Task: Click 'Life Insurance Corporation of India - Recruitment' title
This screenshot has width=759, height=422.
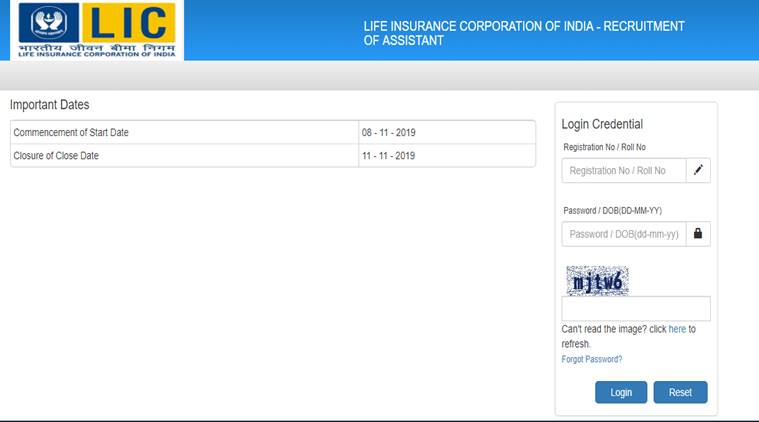Action: point(524,33)
